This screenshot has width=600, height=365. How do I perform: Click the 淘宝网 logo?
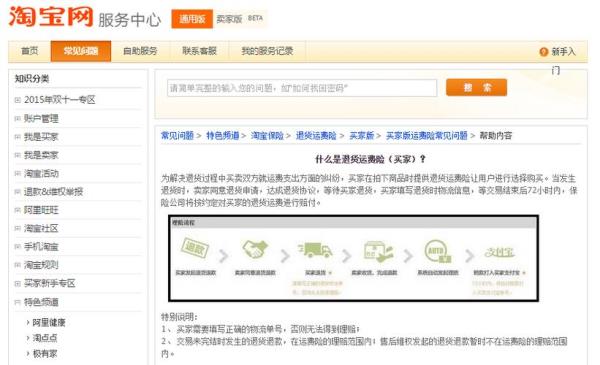click(x=51, y=16)
